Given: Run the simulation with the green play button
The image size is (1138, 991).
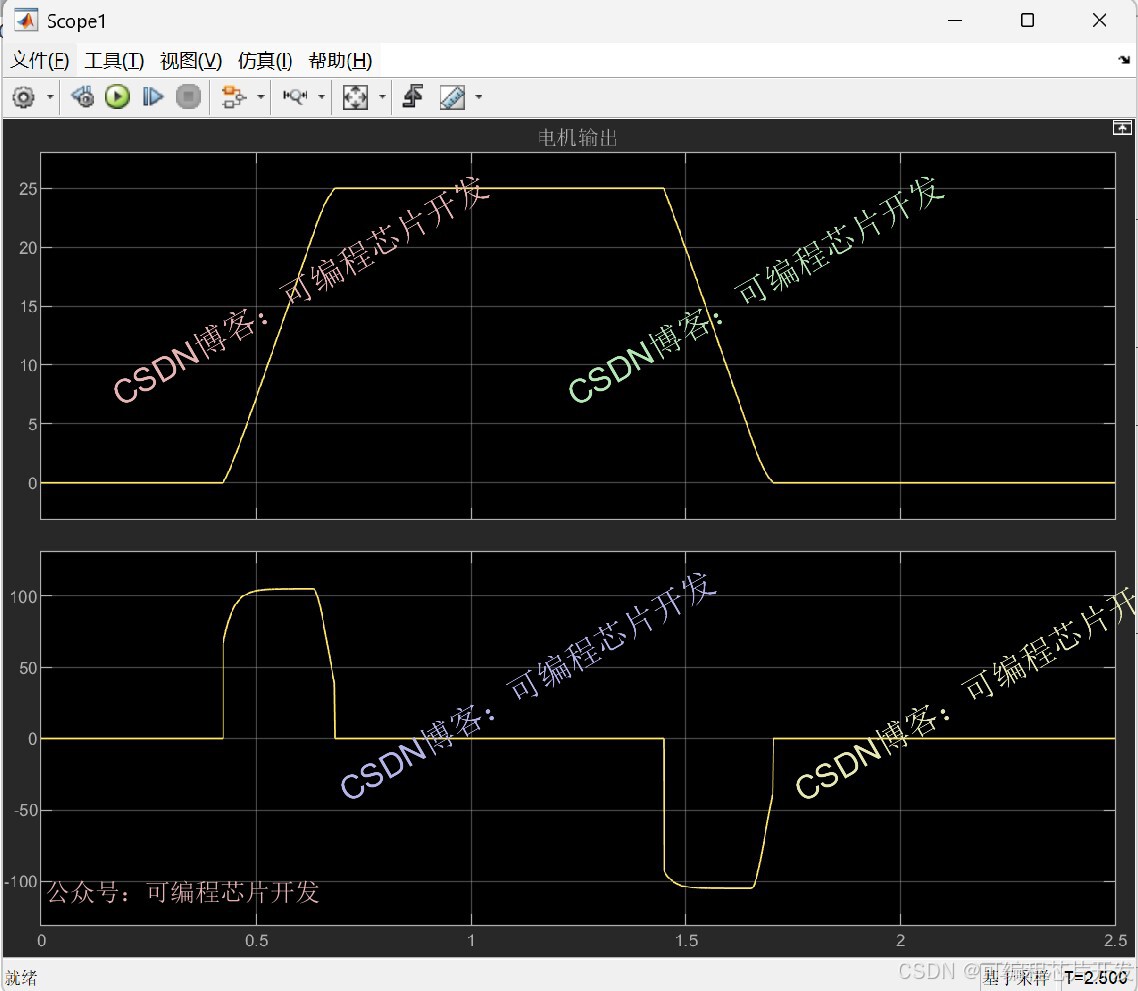Looking at the screenshot, I should [117, 97].
